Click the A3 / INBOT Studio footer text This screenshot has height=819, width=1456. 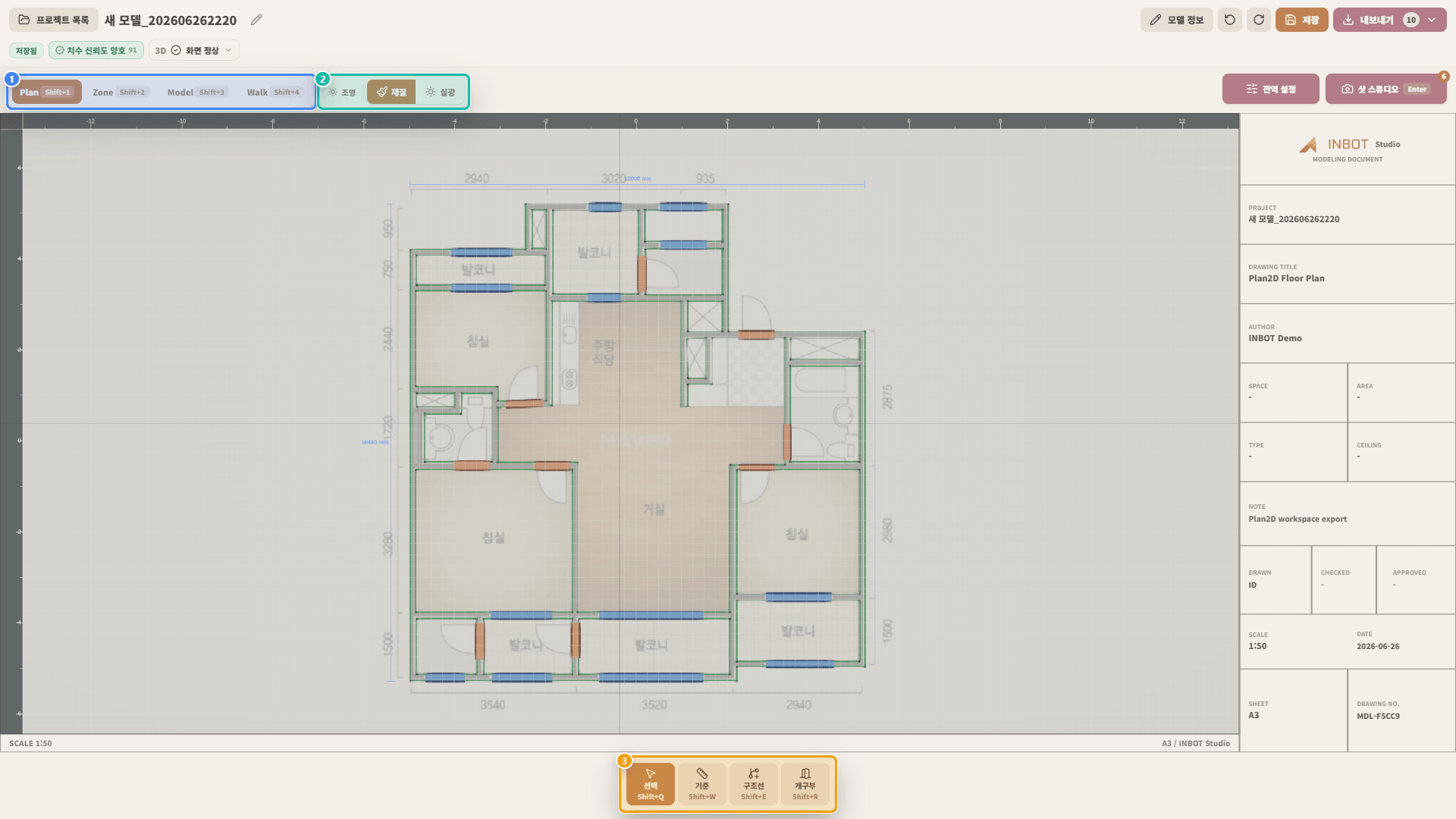click(1196, 743)
